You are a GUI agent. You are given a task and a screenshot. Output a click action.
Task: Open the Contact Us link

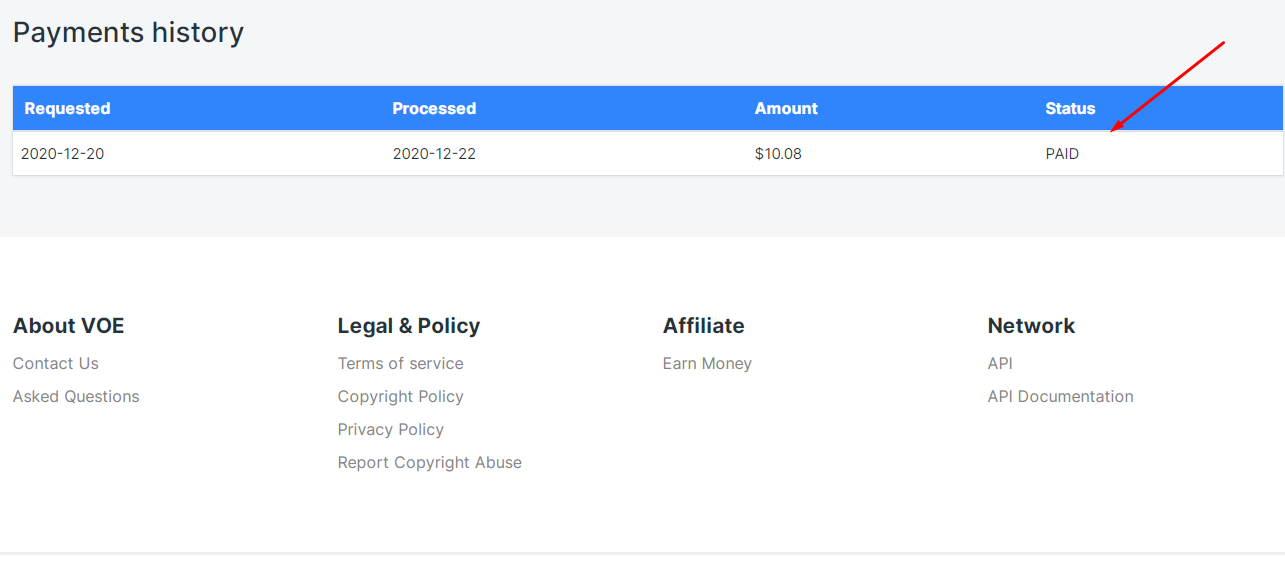[x=56, y=363]
